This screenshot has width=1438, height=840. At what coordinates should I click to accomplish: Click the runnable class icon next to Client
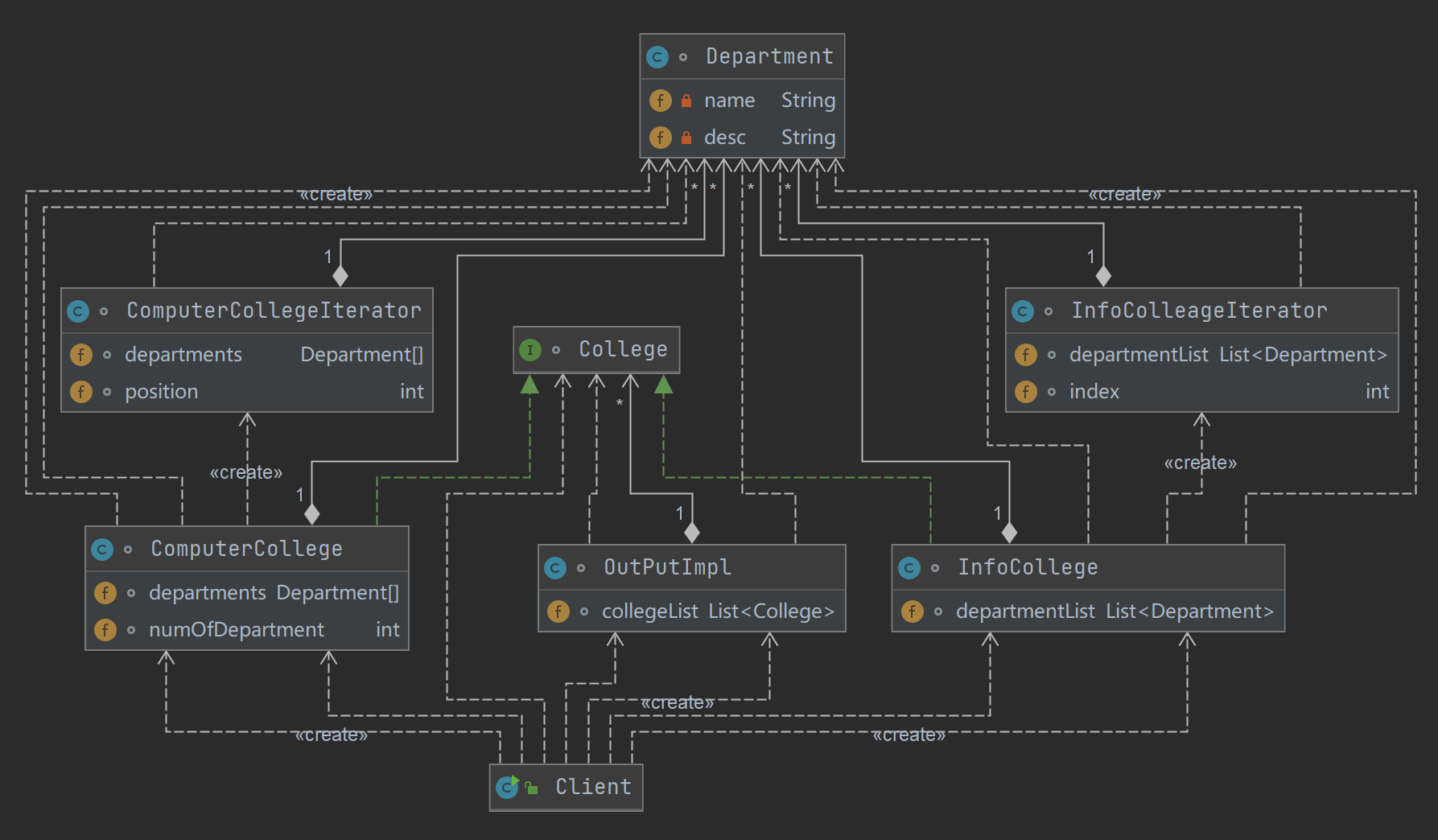pos(507,787)
